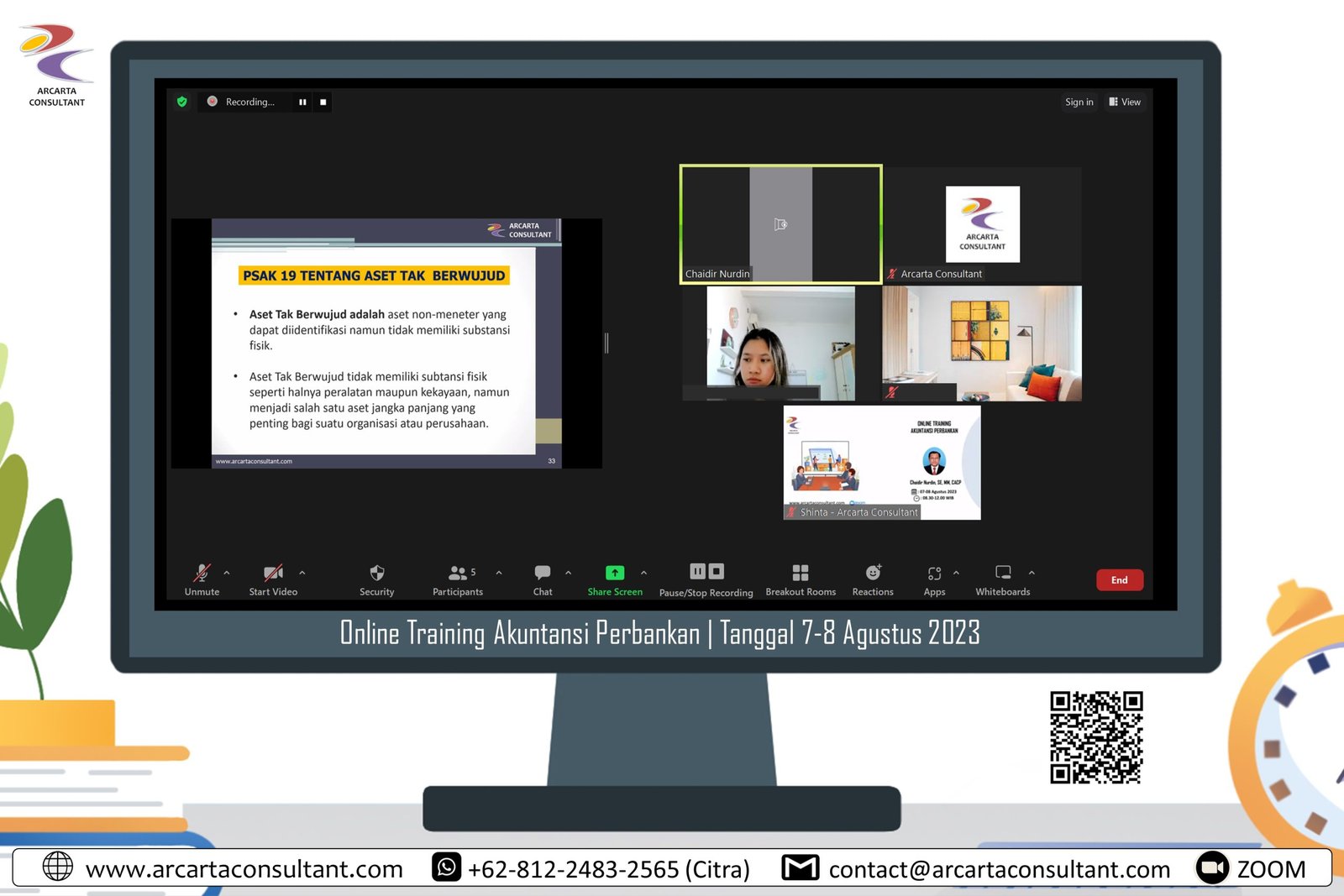1344x896 pixels.
Task: Pause the recording in the top bar
Action: (302, 102)
